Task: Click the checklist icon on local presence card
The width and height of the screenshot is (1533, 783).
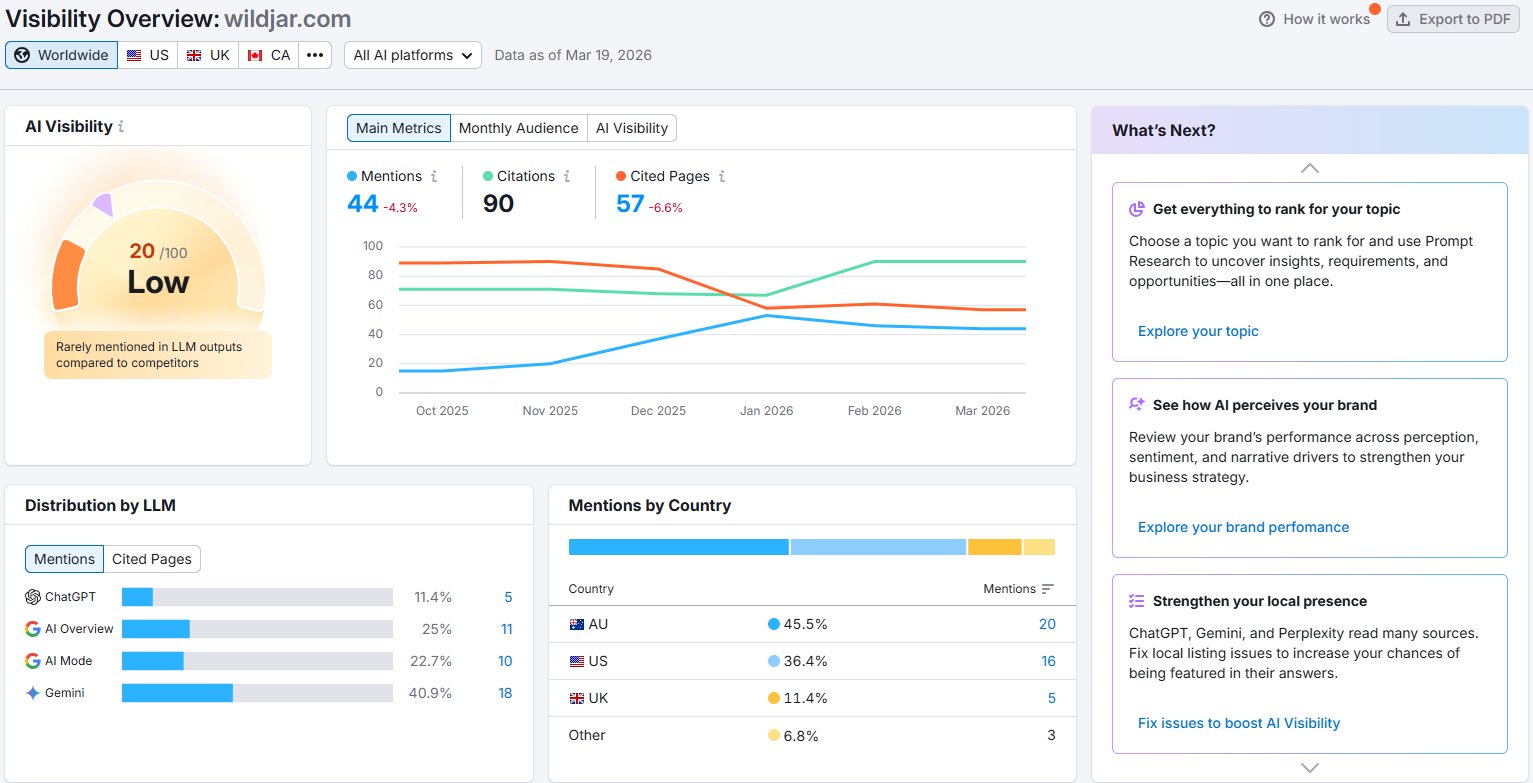Action: (1137, 601)
